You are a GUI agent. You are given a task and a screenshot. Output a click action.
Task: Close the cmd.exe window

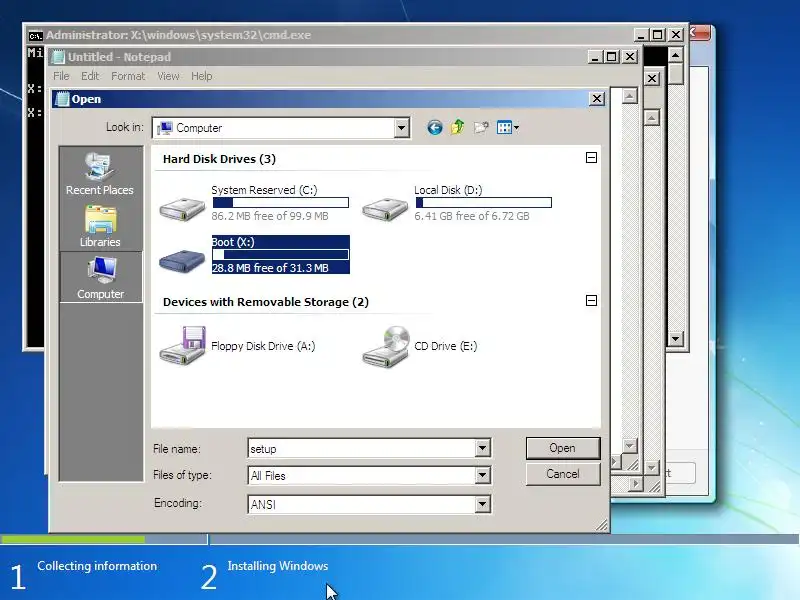pyautogui.click(x=676, y=35)
